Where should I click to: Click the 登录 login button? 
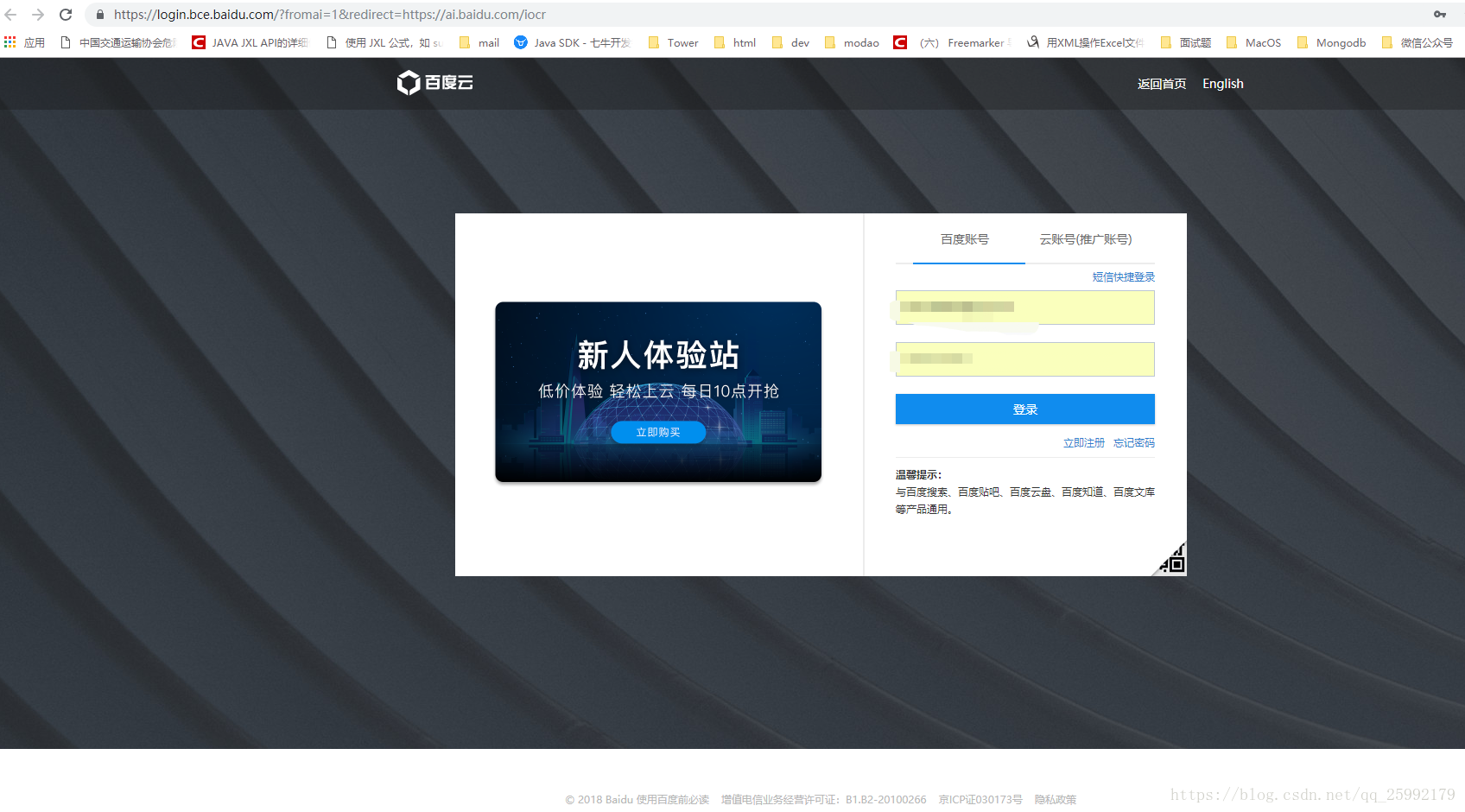tap(1024, 409)
